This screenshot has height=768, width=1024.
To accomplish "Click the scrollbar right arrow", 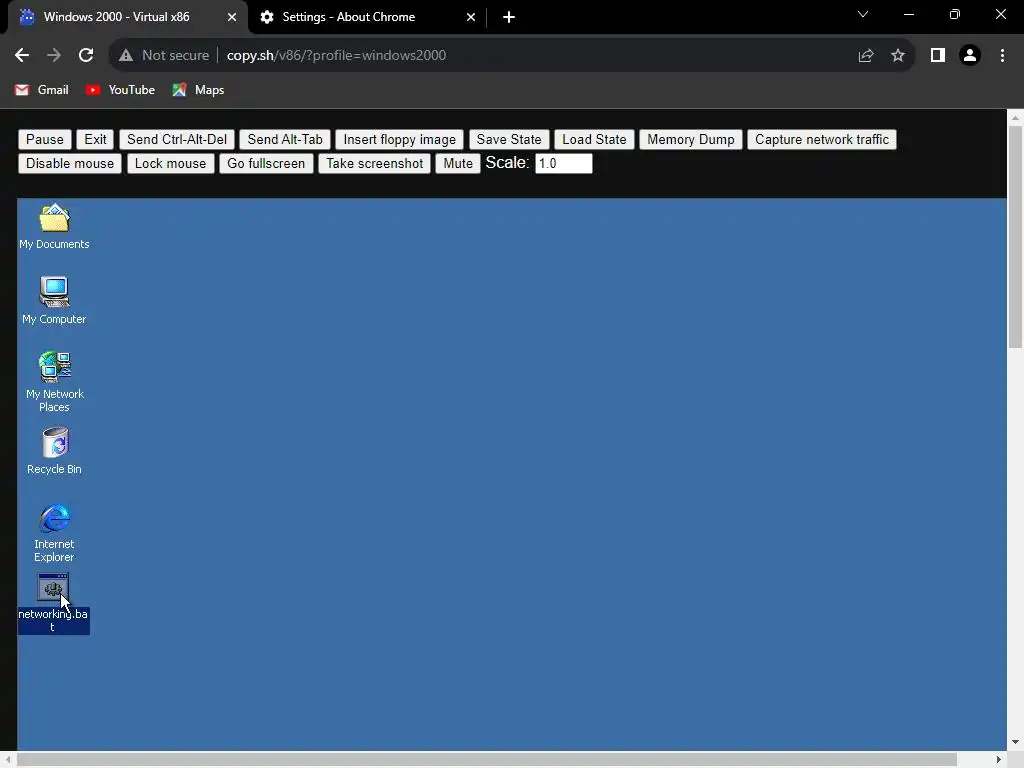I will [999, 760].
